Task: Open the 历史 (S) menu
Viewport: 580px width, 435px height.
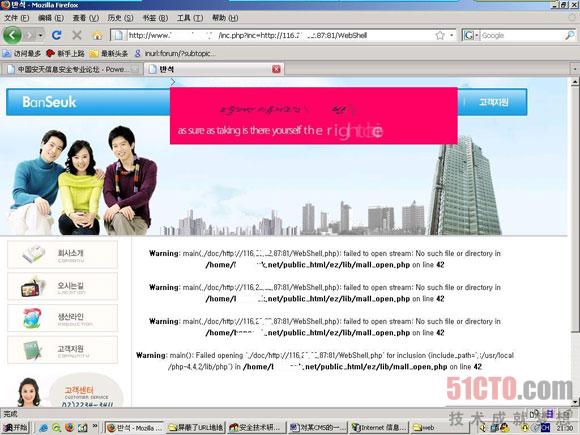Action: 120,18
